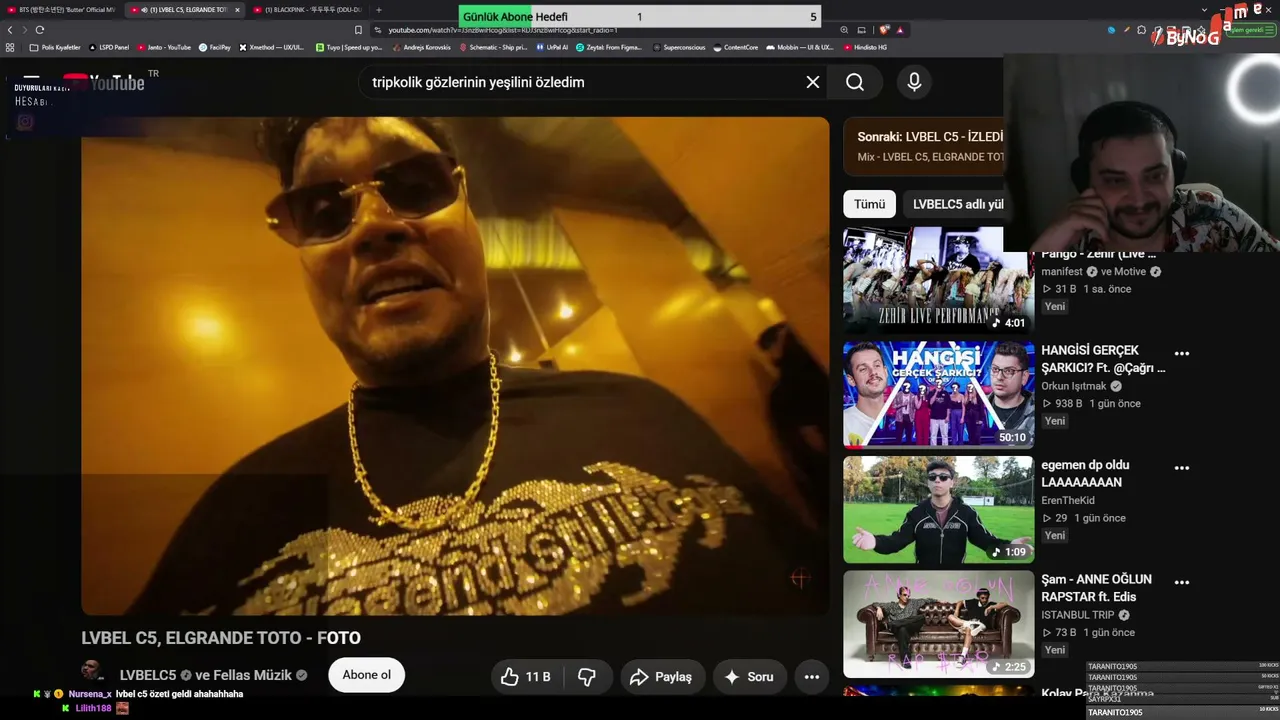
Task: Open the Orkun Işıtmak channel name
Action: coord(1074,386)
